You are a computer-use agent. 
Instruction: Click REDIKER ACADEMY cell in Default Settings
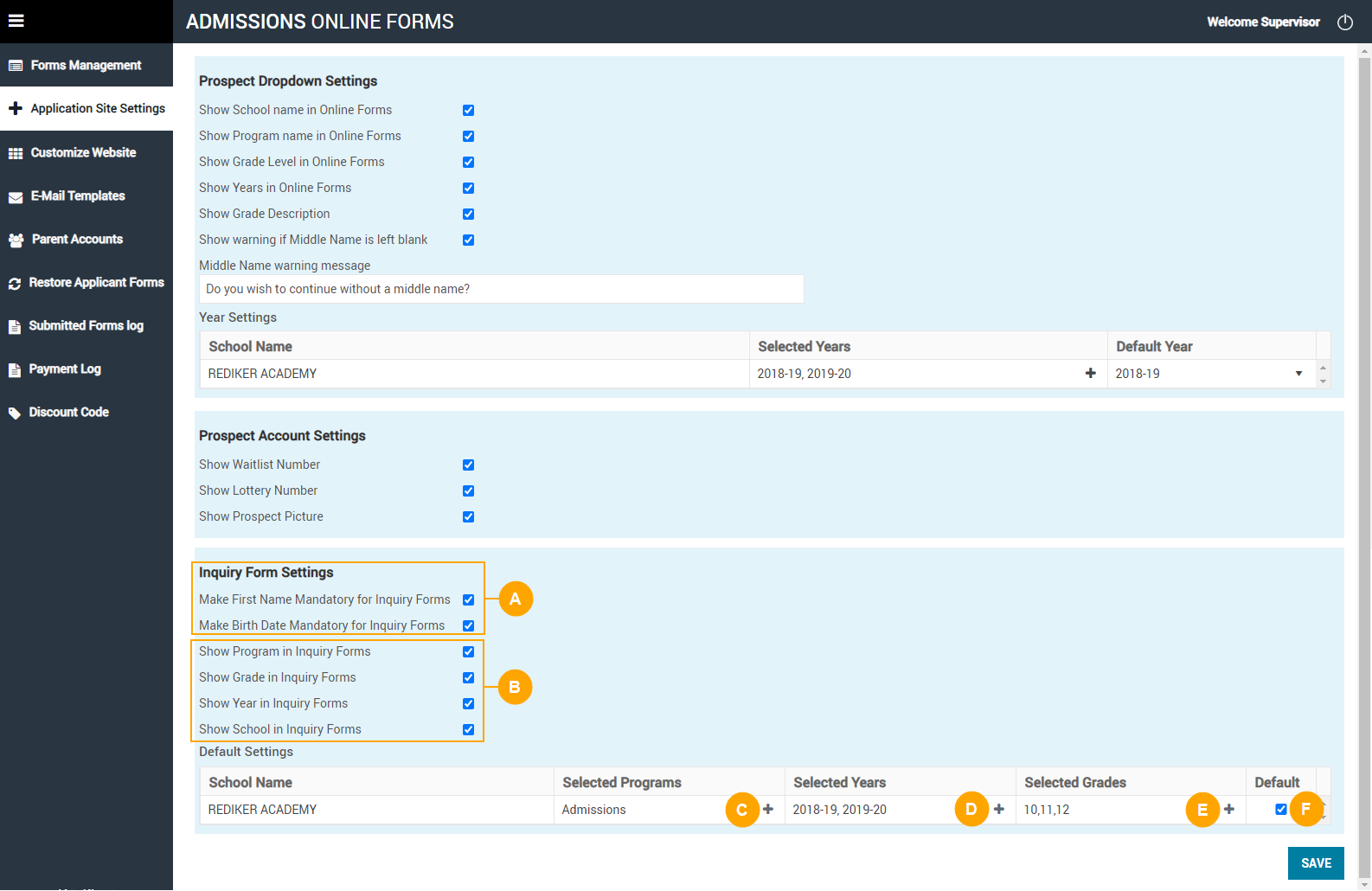[377, 810]
